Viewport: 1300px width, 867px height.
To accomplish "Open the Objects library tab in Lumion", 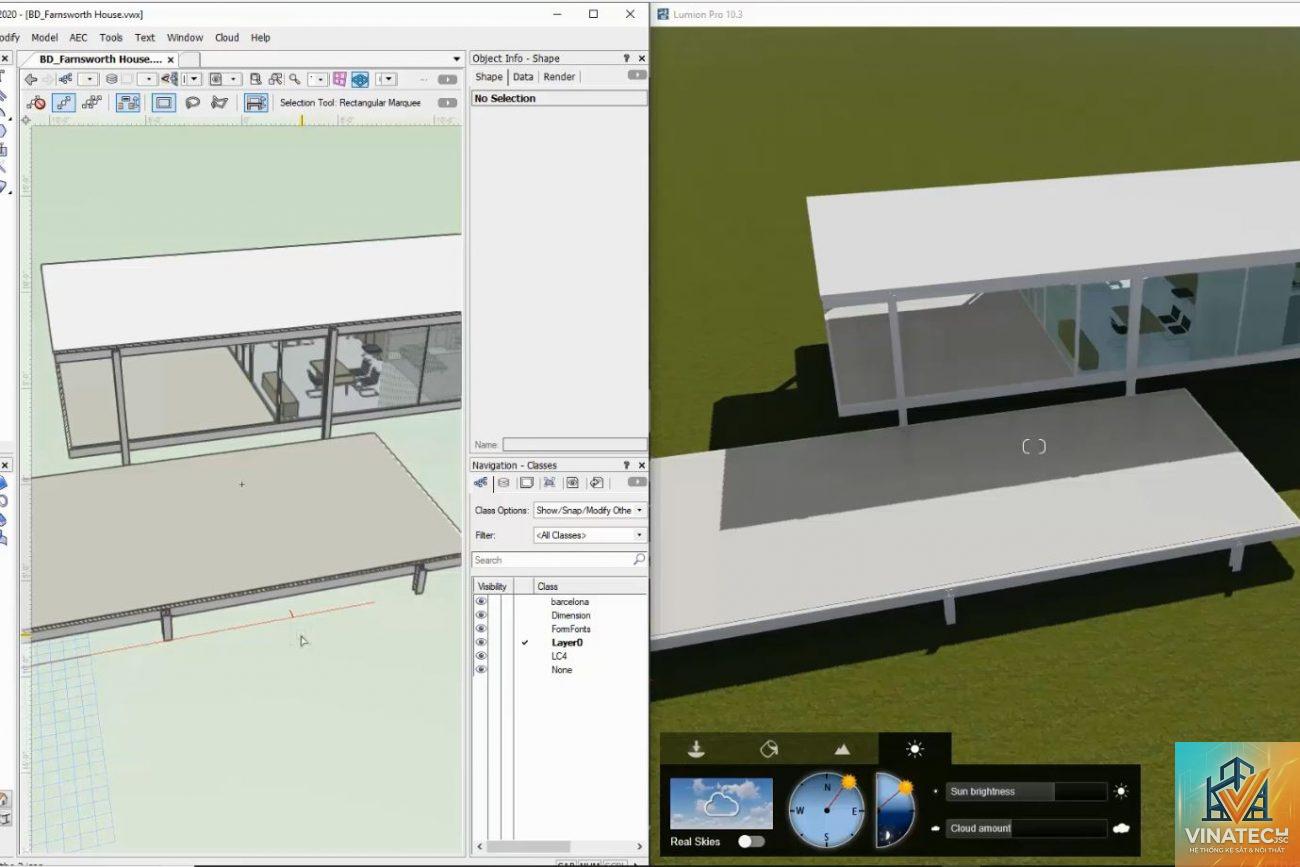I will (697, 749).
